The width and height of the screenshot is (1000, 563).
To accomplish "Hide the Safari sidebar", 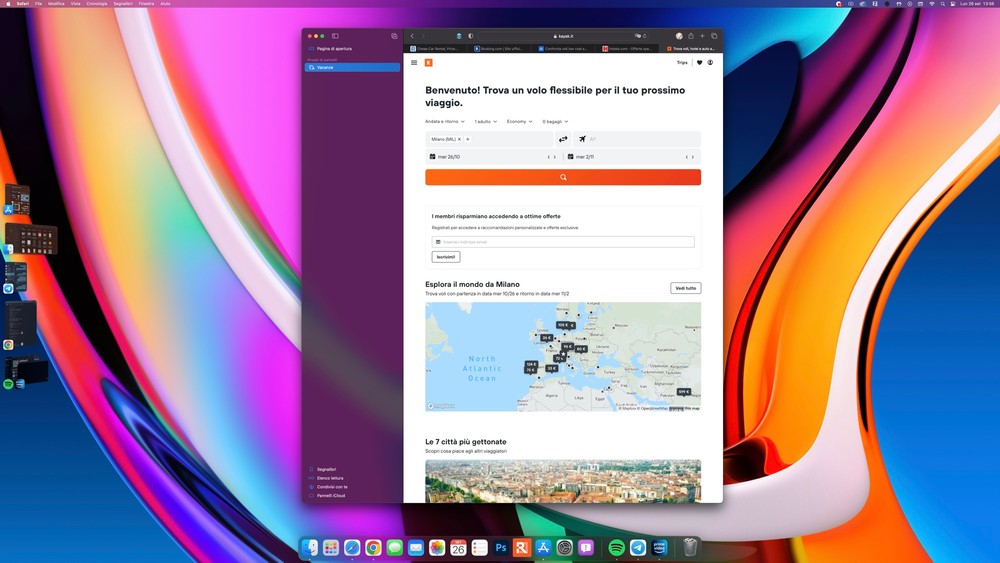I will (335, 36).
